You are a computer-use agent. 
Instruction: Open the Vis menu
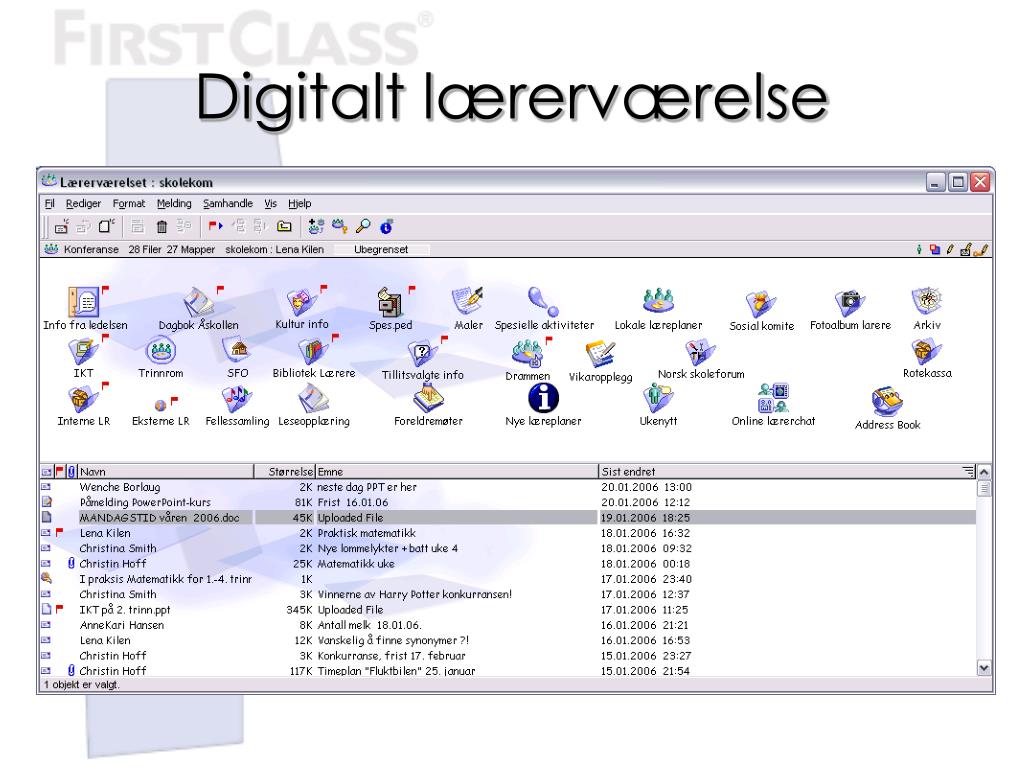[x=270, y=203]
